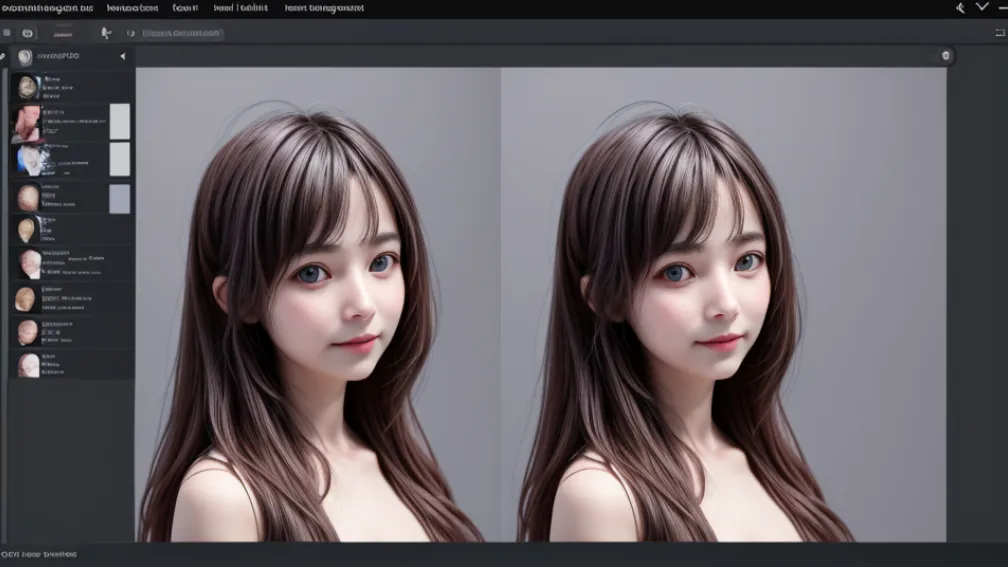The height and width of the screenshot is (567, 1008).
Task: Click the tiny icon at the panel header's left edge
Action: 3,56
